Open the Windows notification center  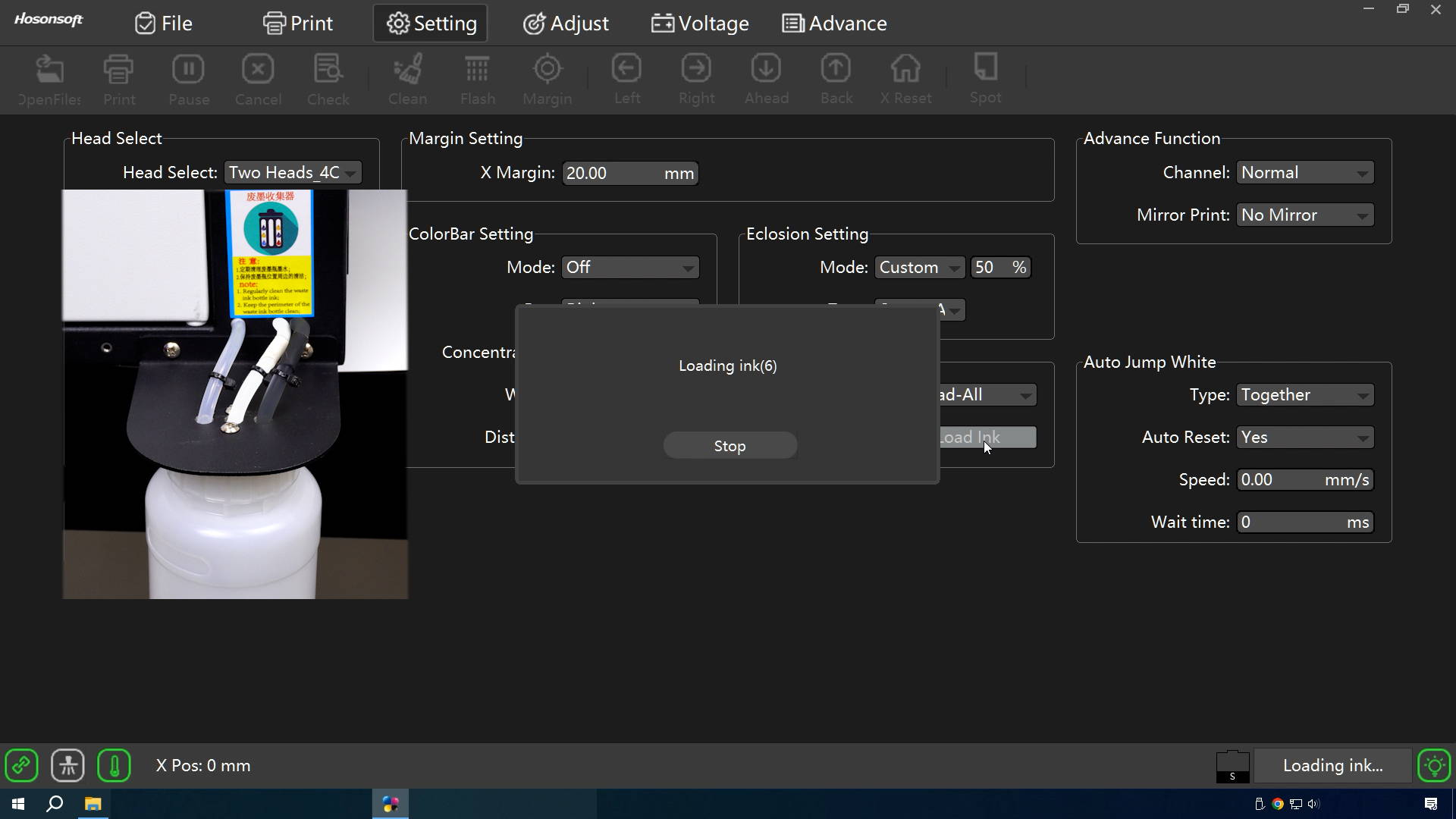(x=1431, y=804)
